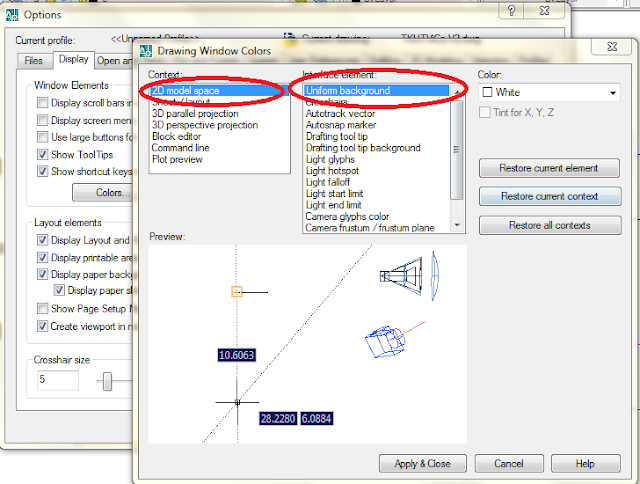The width and height of the screenshot is (640, 484).
Task: Select Plot preview context
Action: click(220, 159)
